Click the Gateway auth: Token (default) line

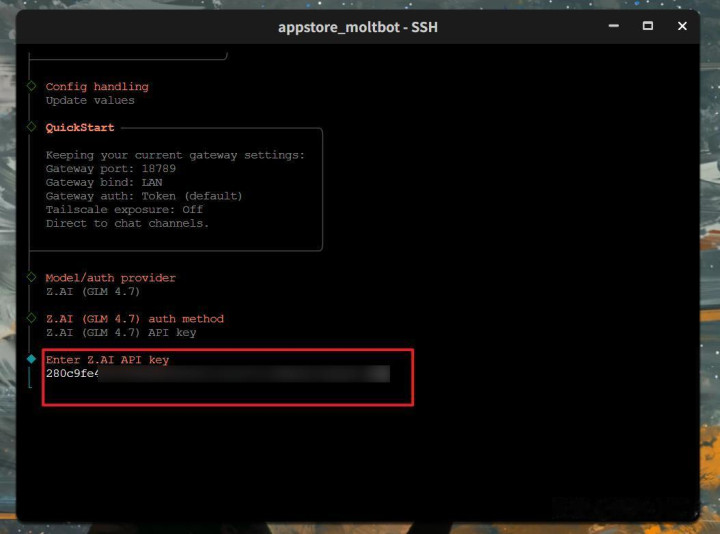144,196
